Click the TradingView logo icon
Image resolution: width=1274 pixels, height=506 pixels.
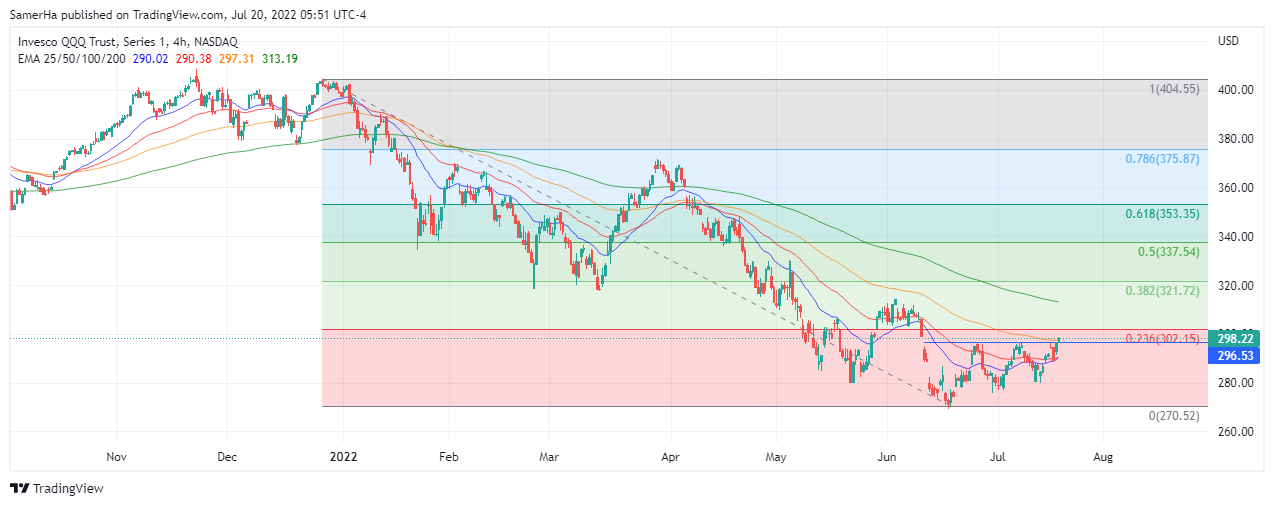click(19, 489)
